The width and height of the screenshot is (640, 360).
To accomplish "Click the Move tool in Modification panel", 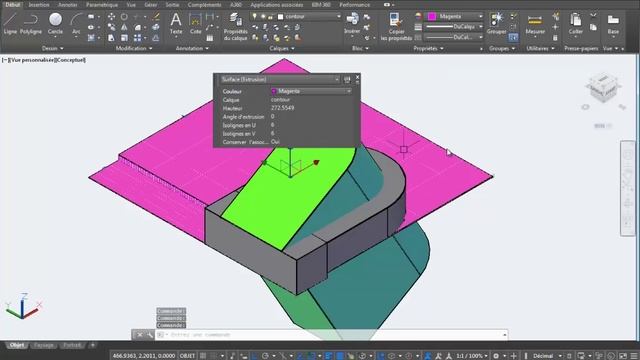I will (111, 17).
